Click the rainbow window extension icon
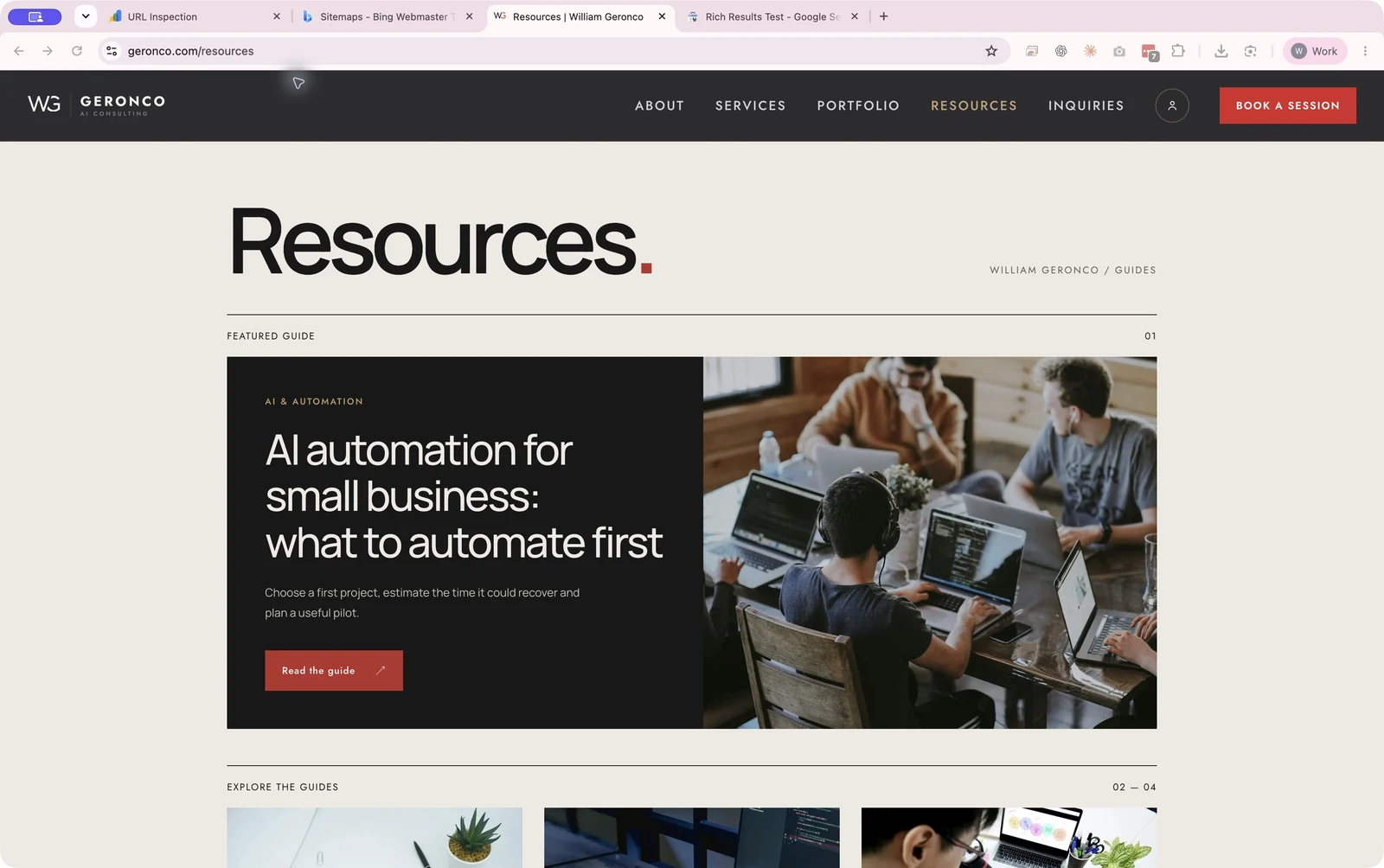 tap(1031, 51)
